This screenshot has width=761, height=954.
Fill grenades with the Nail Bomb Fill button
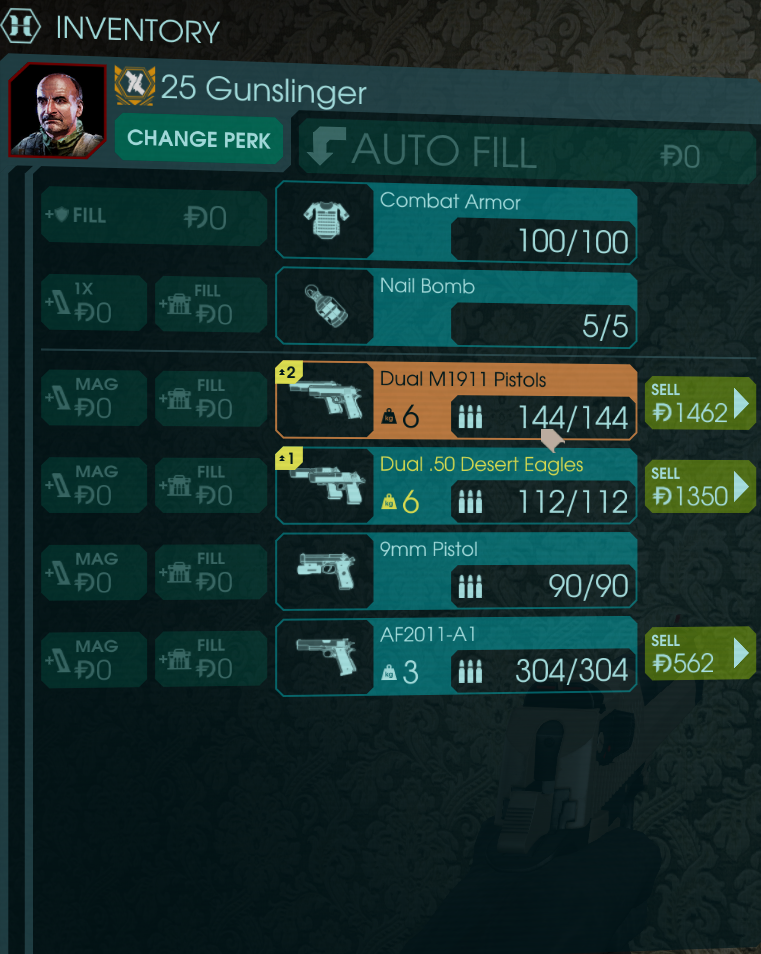coord(210,304)
